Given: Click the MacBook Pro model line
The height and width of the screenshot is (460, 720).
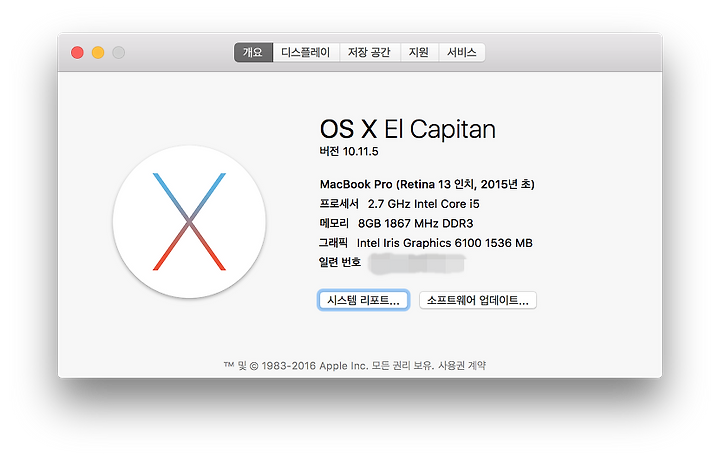Looking at the screenshot, I should pyautogui.click(x=427, y=184).
